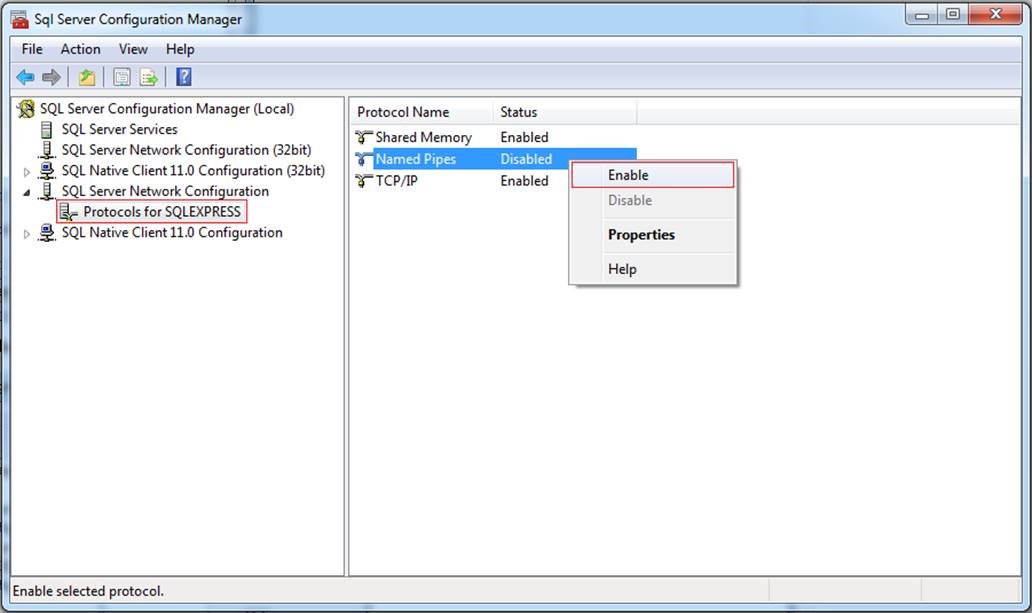This screenshot has height=613, width=1032.
Task: Click the Named Pipes protocol icon
Action: [364, 159]
